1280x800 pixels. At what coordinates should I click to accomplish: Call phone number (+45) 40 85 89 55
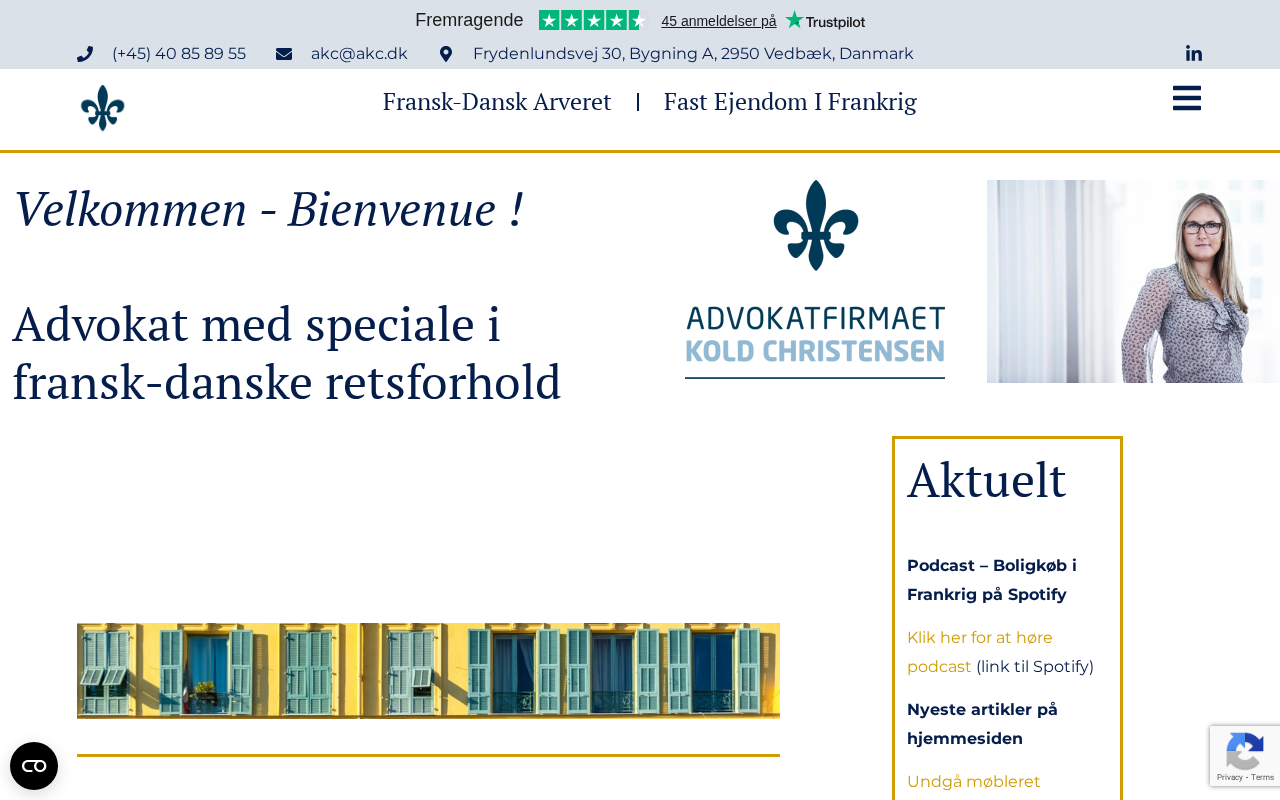pyautogui.click(x=179, y=54)
